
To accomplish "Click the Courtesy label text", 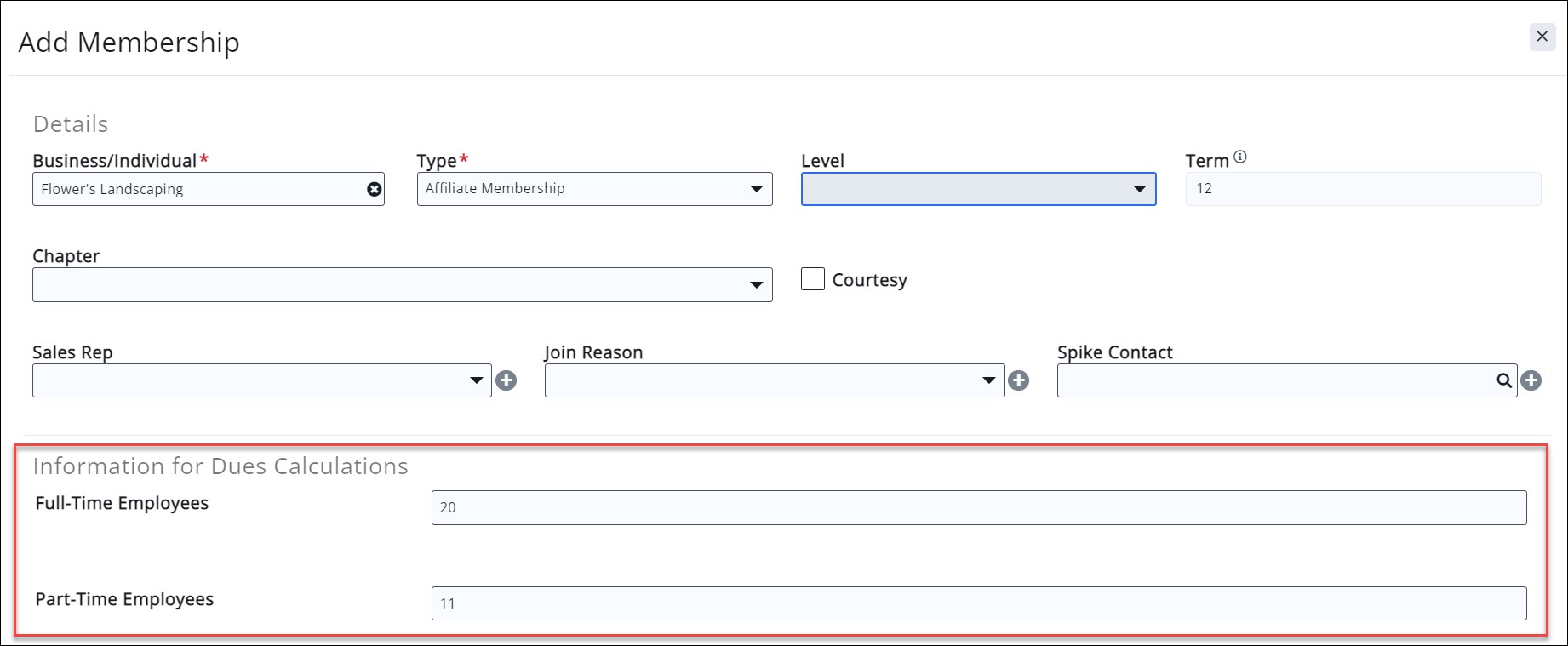I will point(869,280).
